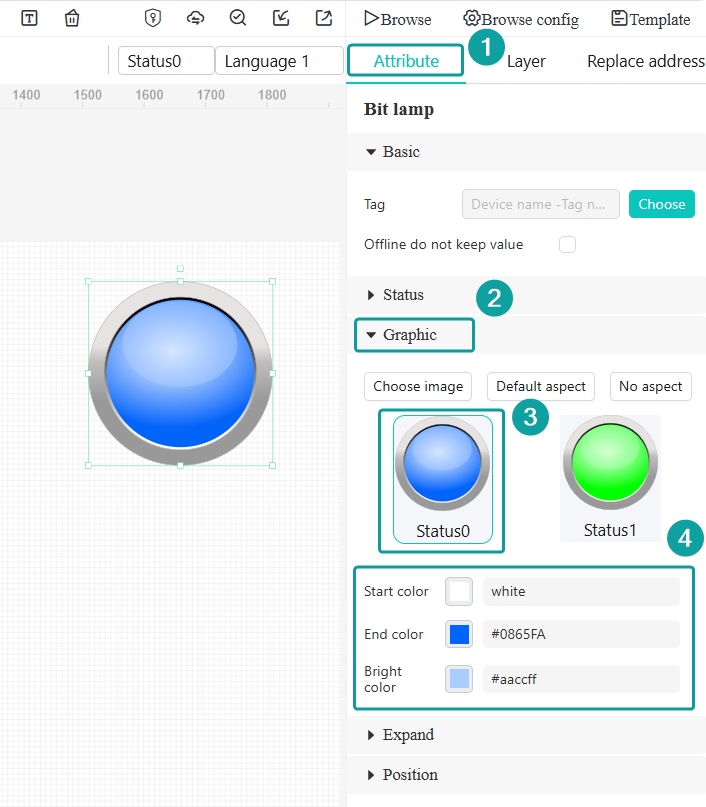706x807 pixels.
Task: Click the Start color value field
Action: [581, 591]
